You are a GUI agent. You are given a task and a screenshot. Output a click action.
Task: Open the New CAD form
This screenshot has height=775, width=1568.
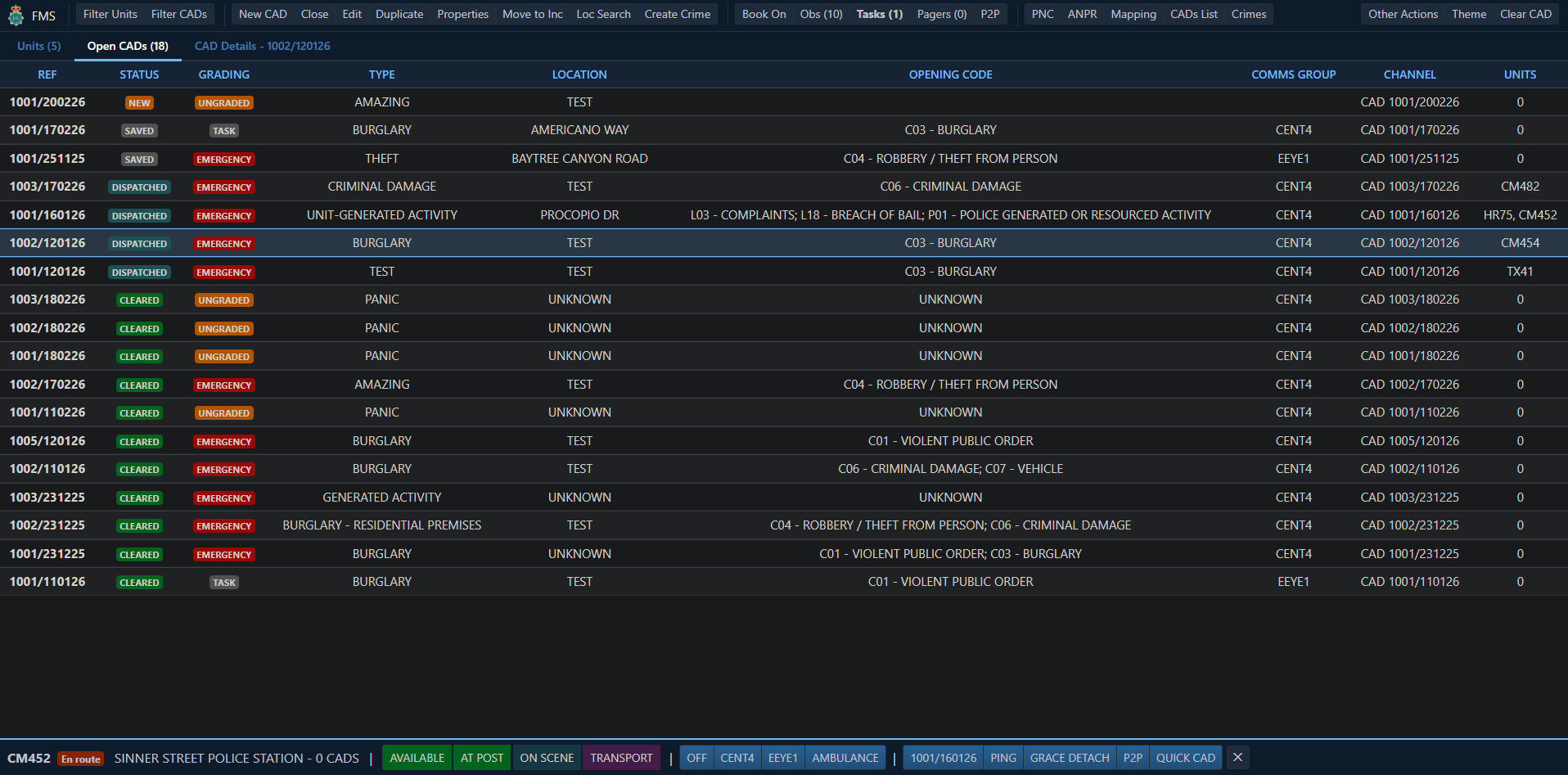tap(263, 14)
